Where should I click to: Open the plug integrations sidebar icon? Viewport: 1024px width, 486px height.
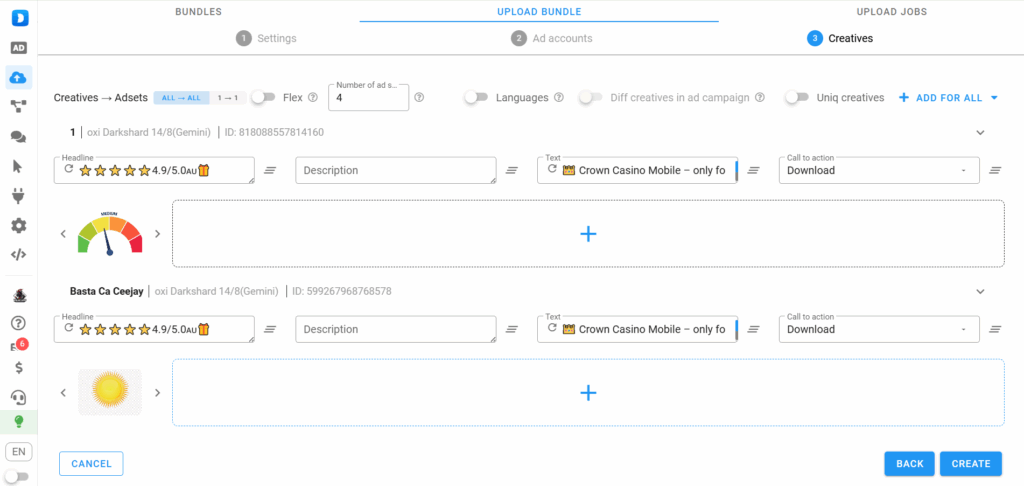point(18,195)
